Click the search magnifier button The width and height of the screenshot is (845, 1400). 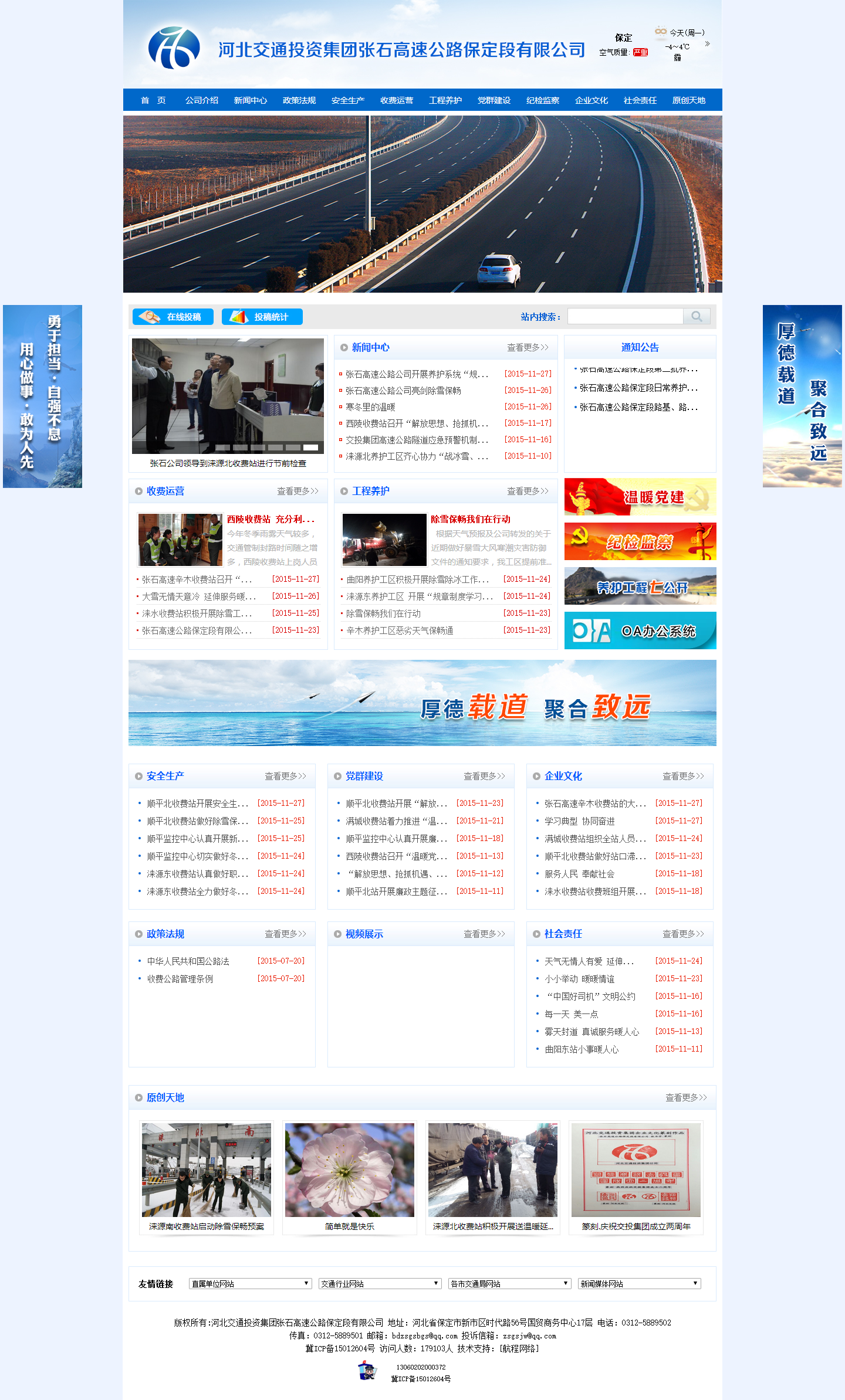[x=697, y=317]
